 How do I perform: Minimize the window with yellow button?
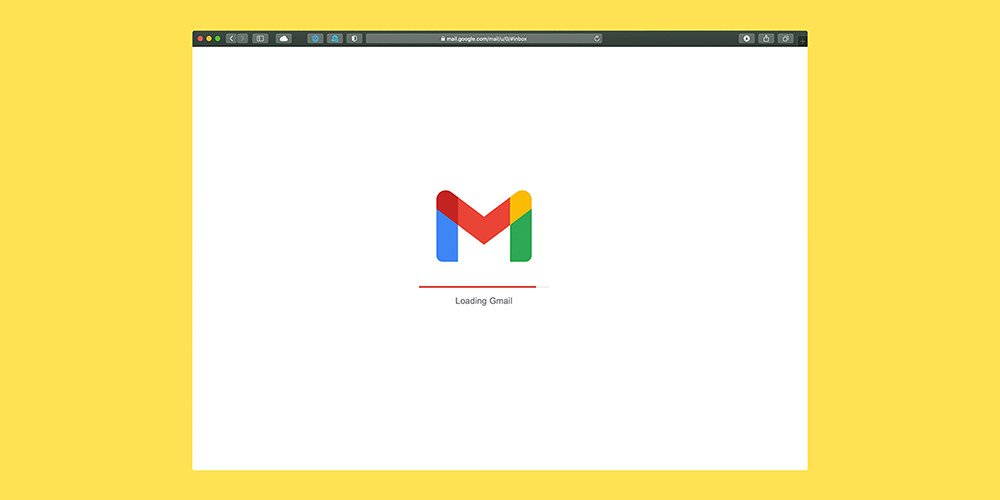click(209, 39)
